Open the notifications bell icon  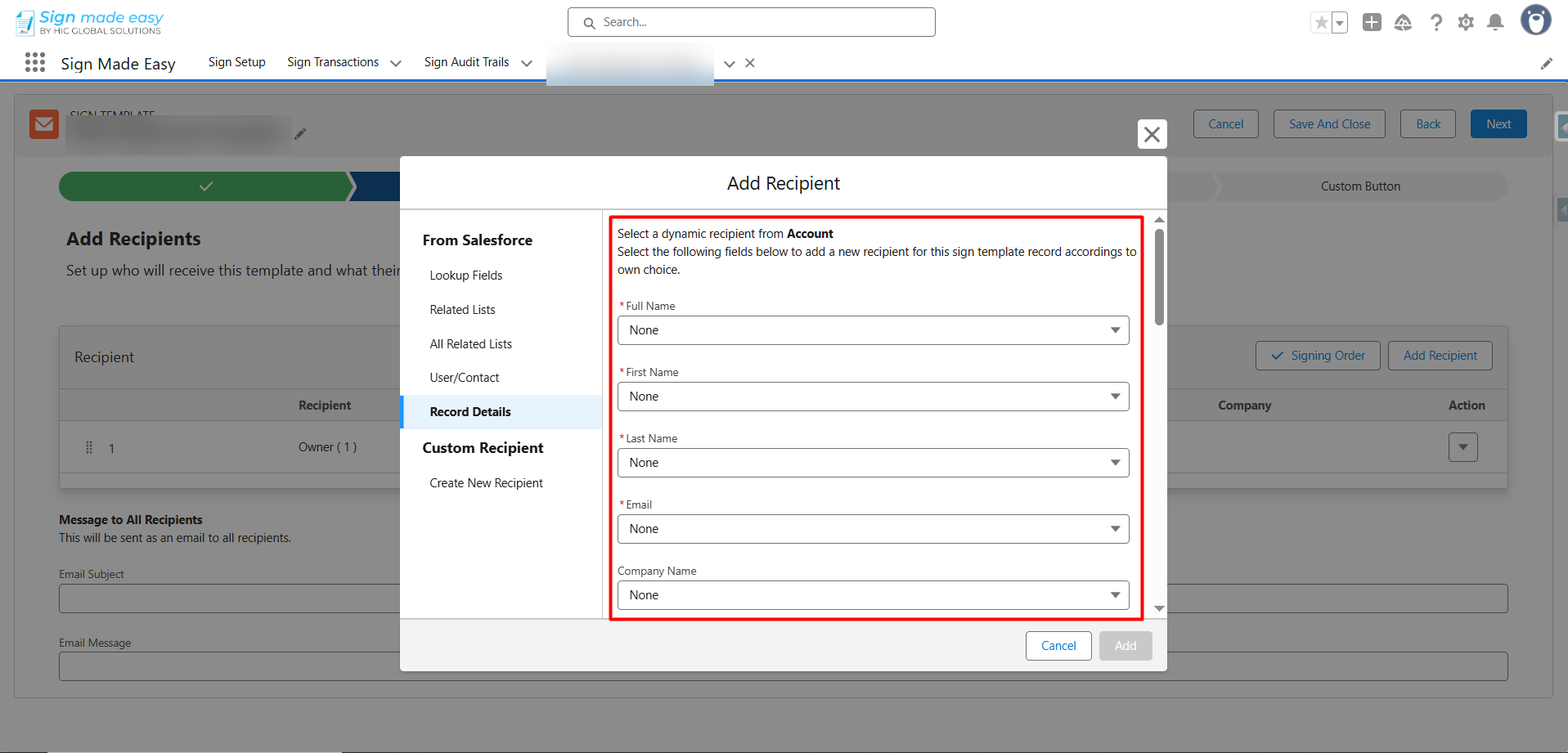(1495, 22)
